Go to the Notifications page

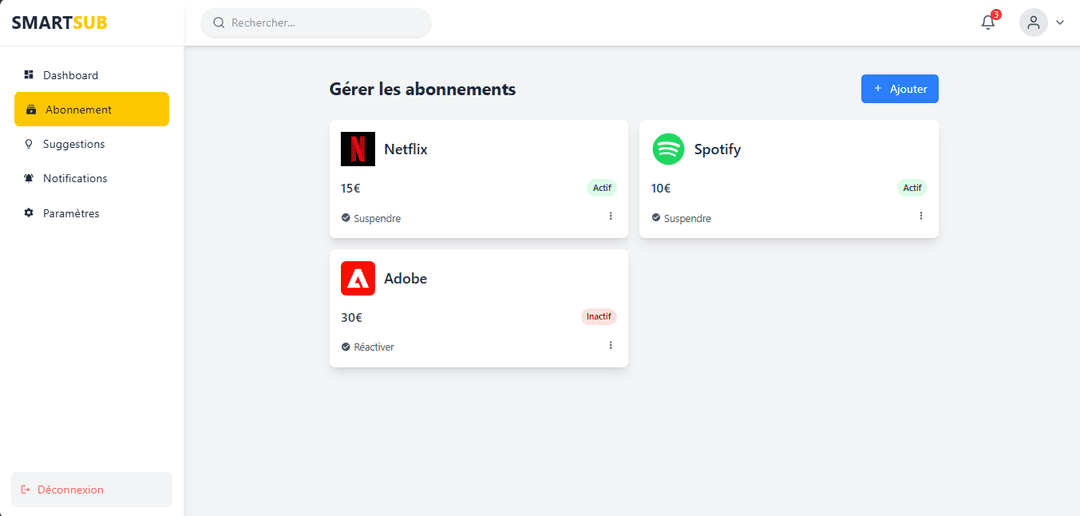(x=74, y=178)
